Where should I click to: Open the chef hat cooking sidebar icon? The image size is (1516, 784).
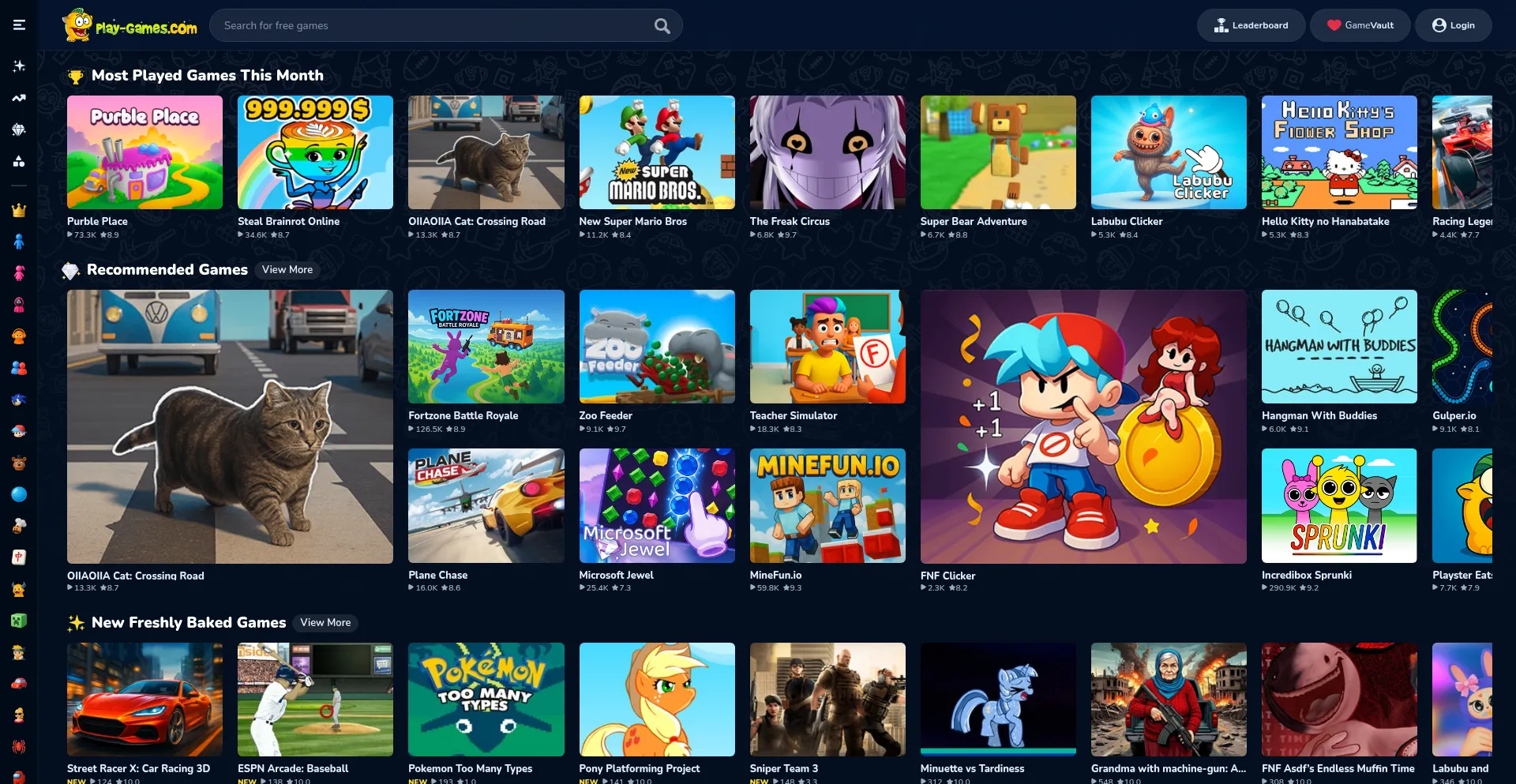[19, 526]
